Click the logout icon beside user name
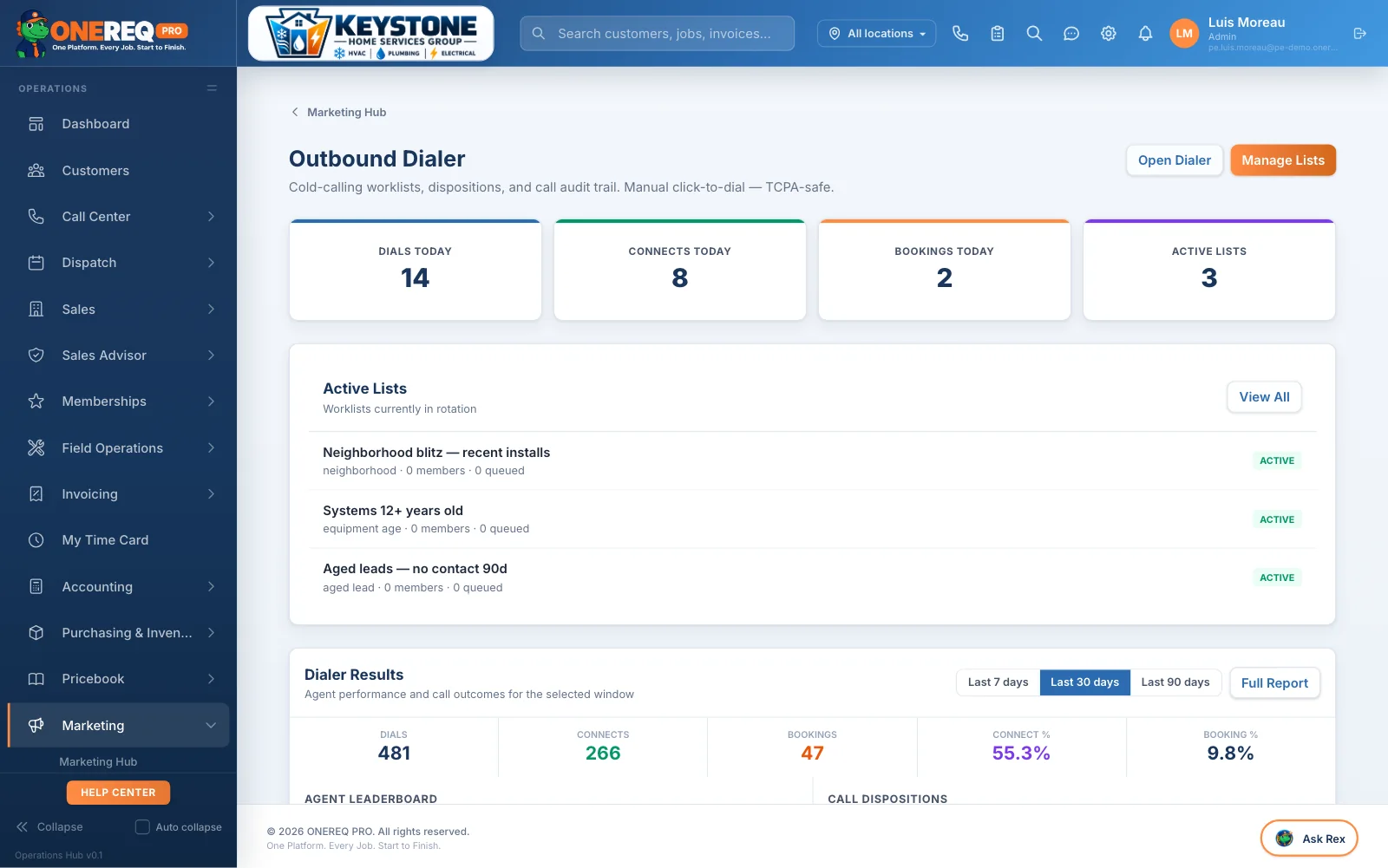This screenshot has height=868, width=1388. pyautogui.click(x=1359, y=33)
